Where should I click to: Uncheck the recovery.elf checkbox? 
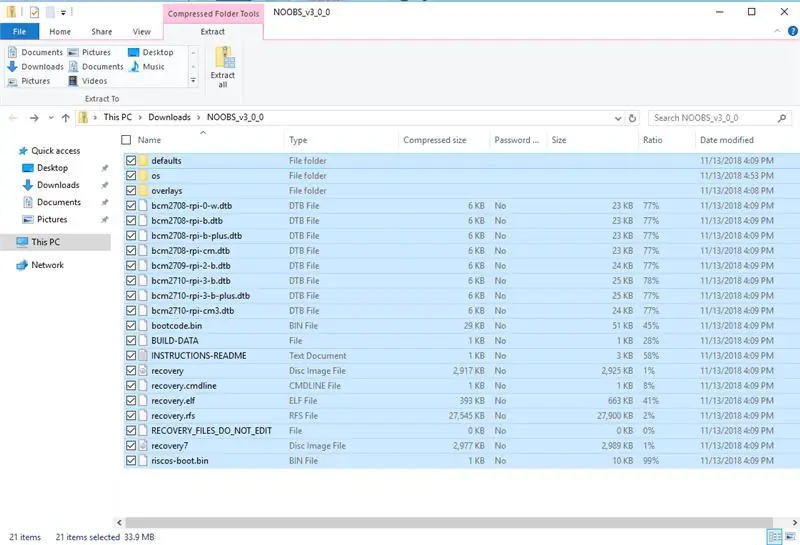[x=131, y=401]
